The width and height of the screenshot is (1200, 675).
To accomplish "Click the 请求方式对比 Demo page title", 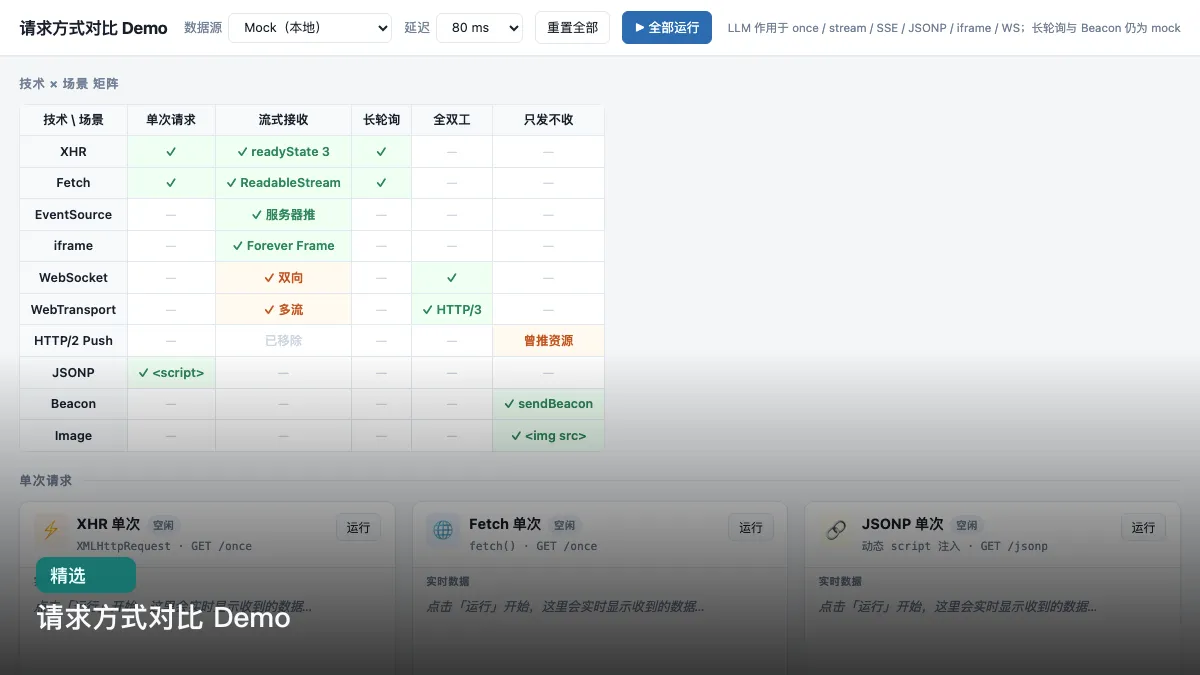I will tap(94, 28).
